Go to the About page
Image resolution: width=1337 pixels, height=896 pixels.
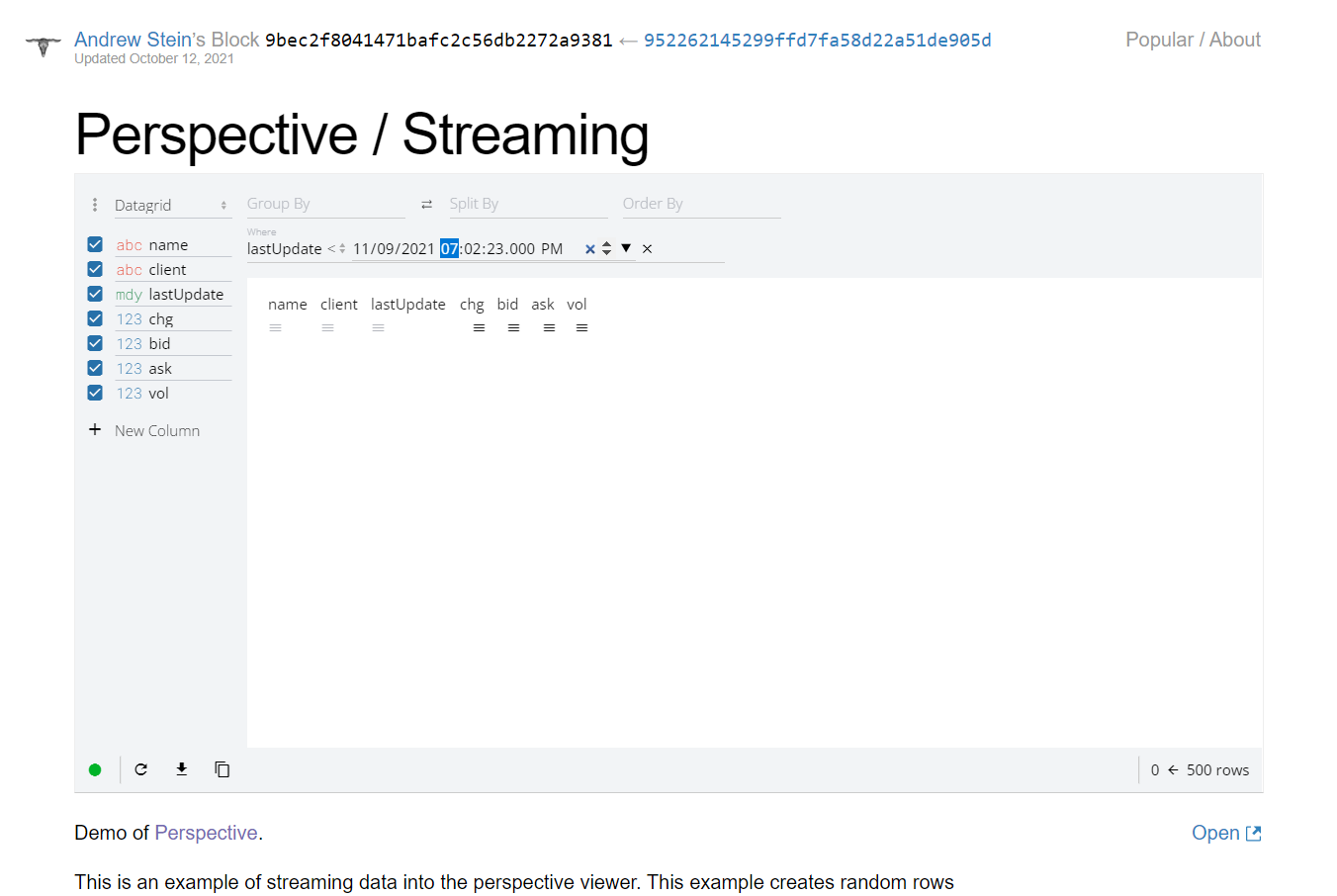(x=1235, y=40)
